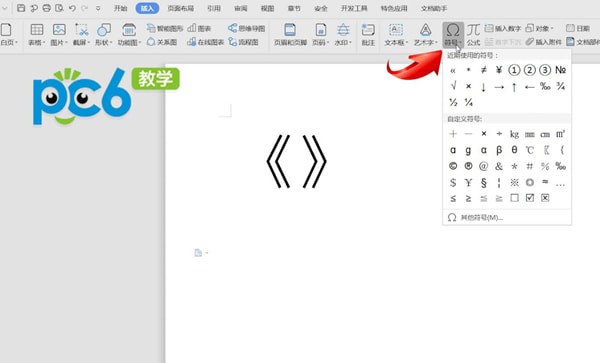
Task: Open the 表格 (Table) insert dropdown
Action: [x=37, y=34]
